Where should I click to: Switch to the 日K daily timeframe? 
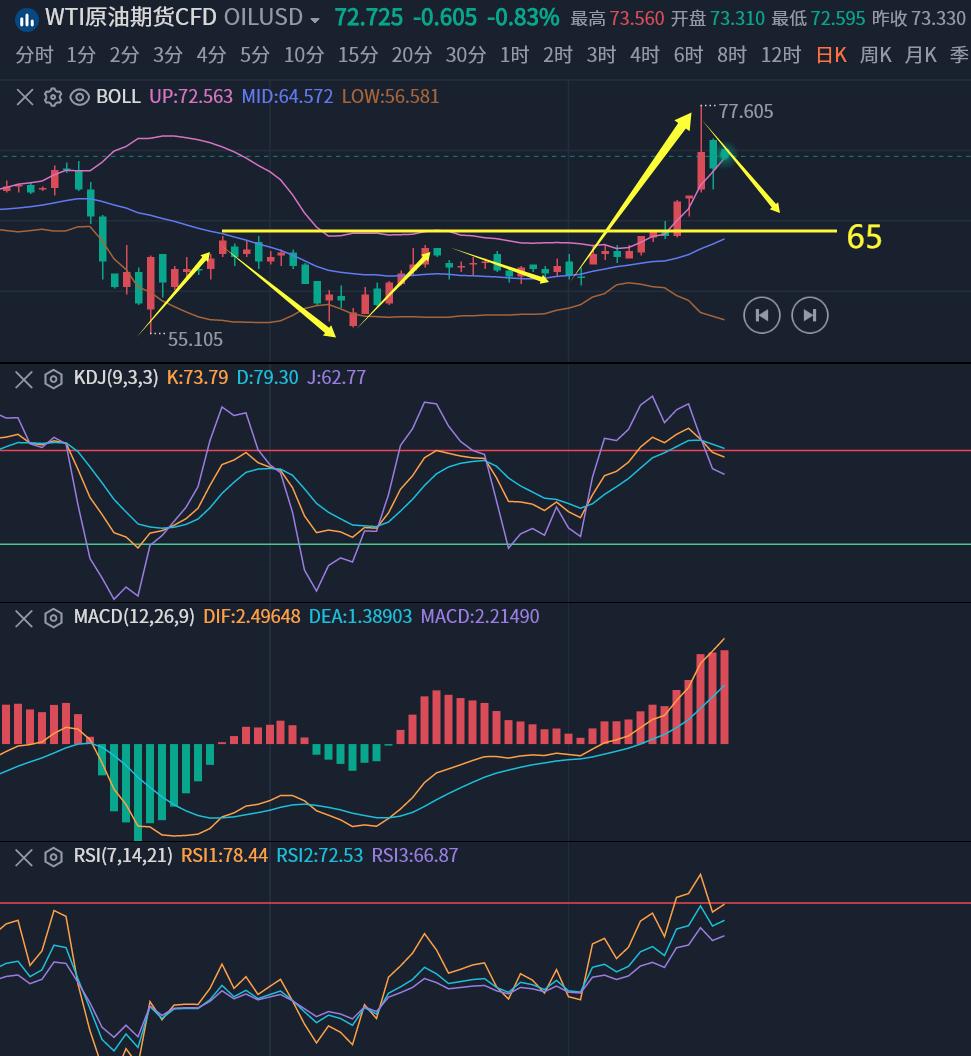pos(831,55)
